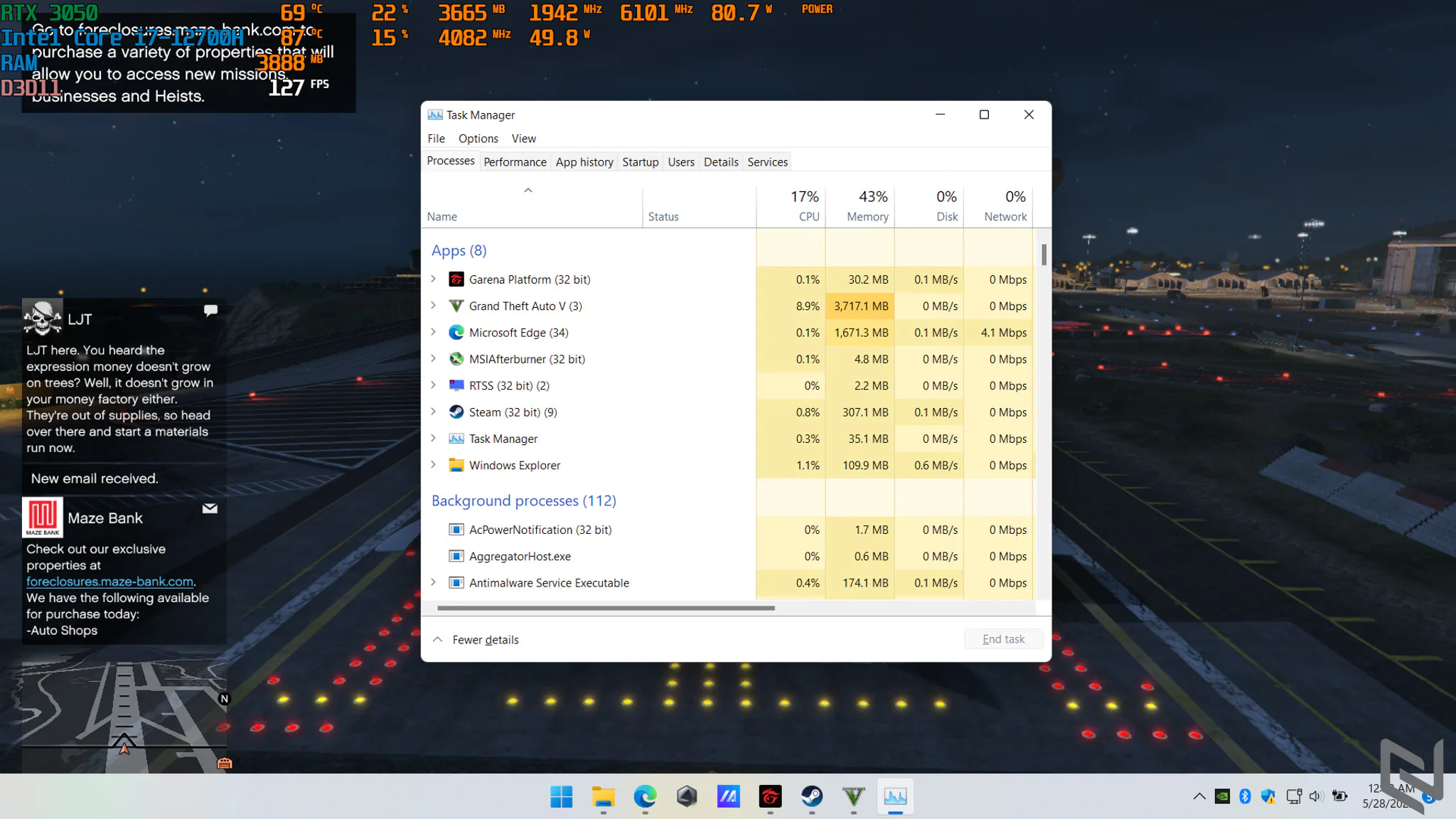This screenshot has height=819, width=1456.
Task: Sort processes by the Disk column
Action: (929, 206)
